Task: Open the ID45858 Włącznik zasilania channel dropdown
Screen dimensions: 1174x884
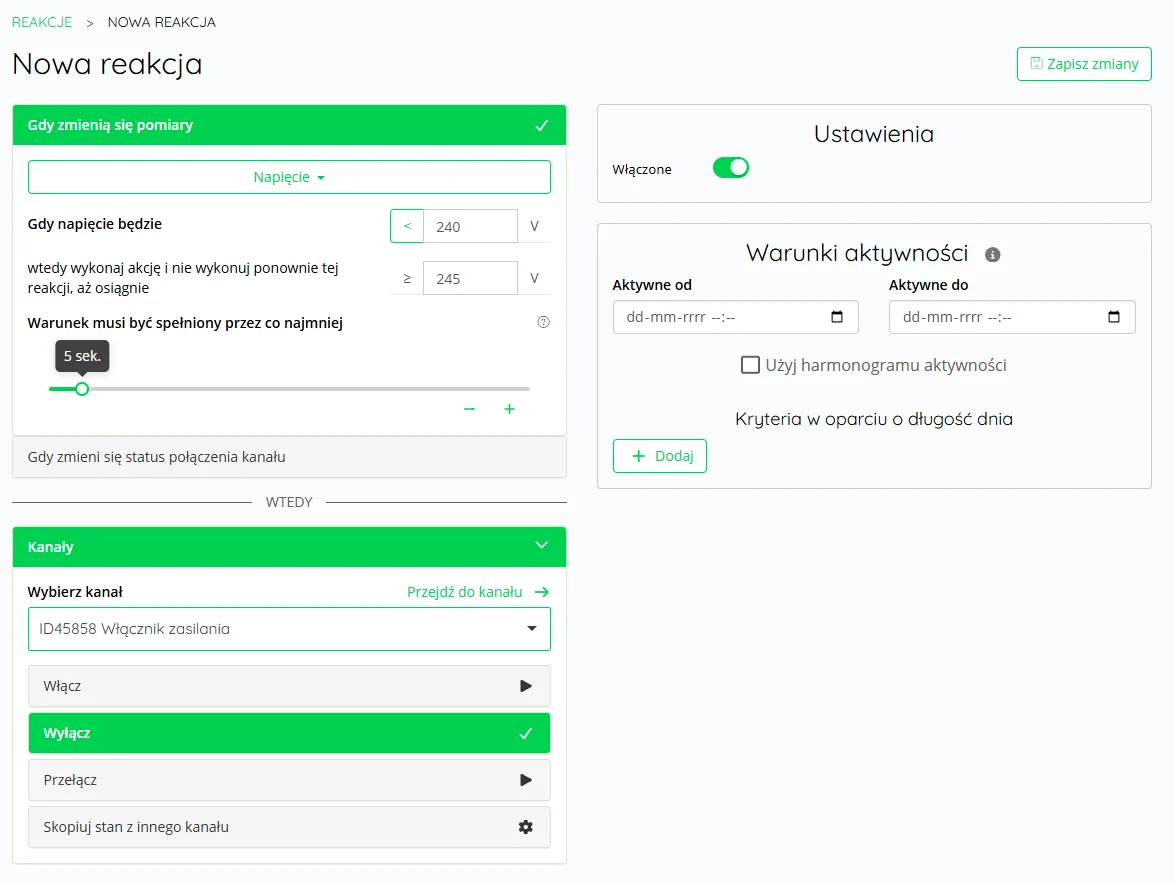Action: tap(289, 629)
